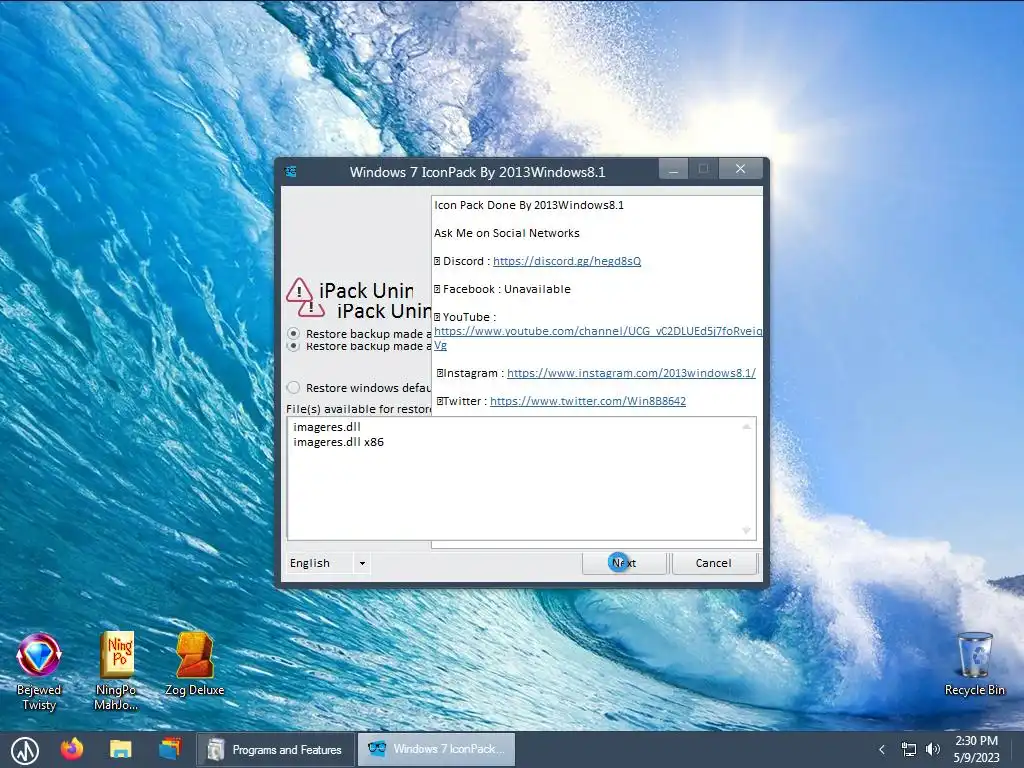The height and width of the screenshot is (768, 1024).
Task: Open the Twitter profile link
Action: (588, 401)
